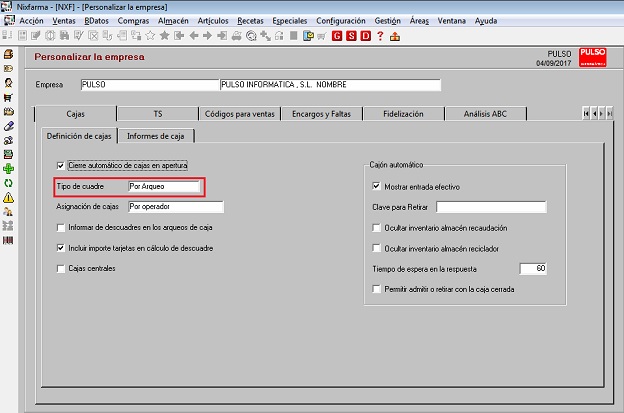Click the green cross sidebar icon
Screen dimensions: 624x413
pyautogui.click(x=8, y=169)
